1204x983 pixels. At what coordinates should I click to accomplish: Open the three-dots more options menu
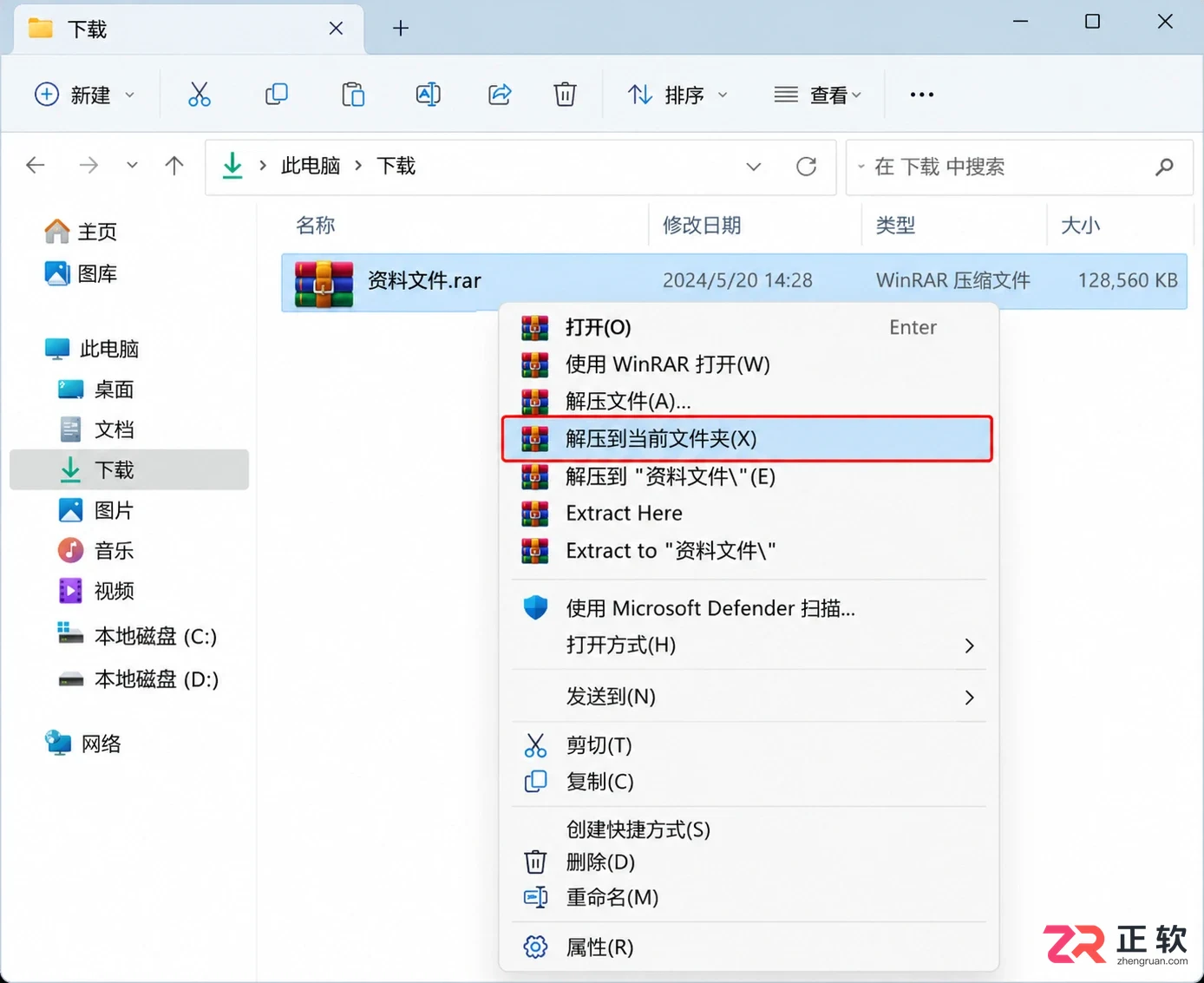click(x=922, y=95)
